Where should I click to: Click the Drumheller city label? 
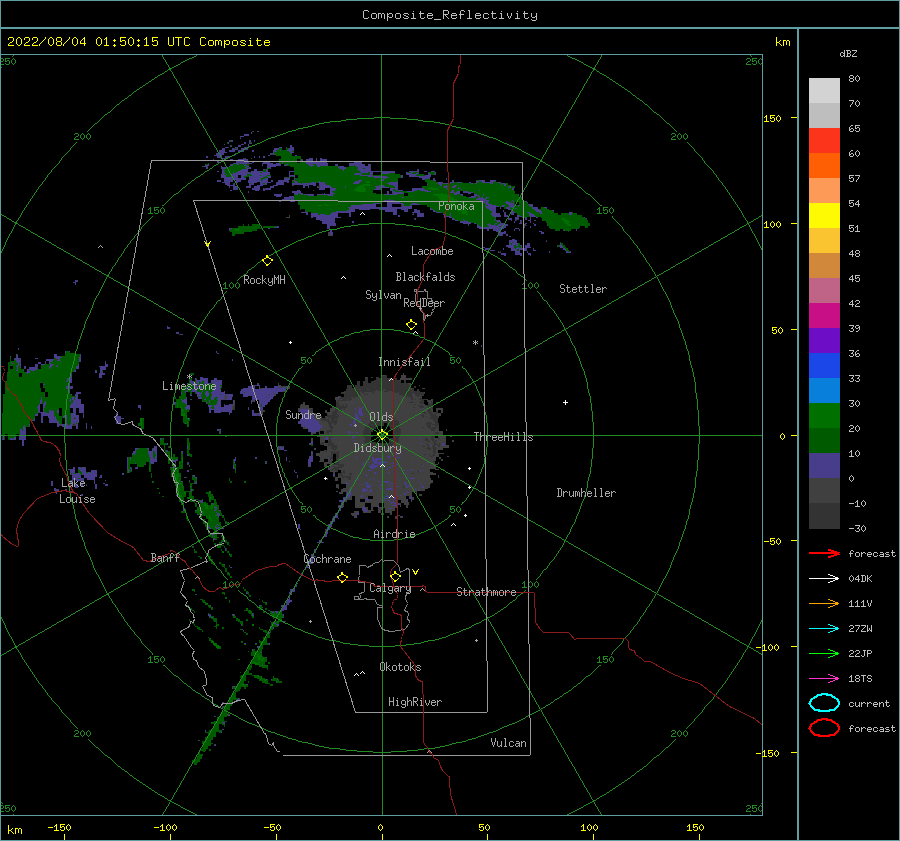586,493
